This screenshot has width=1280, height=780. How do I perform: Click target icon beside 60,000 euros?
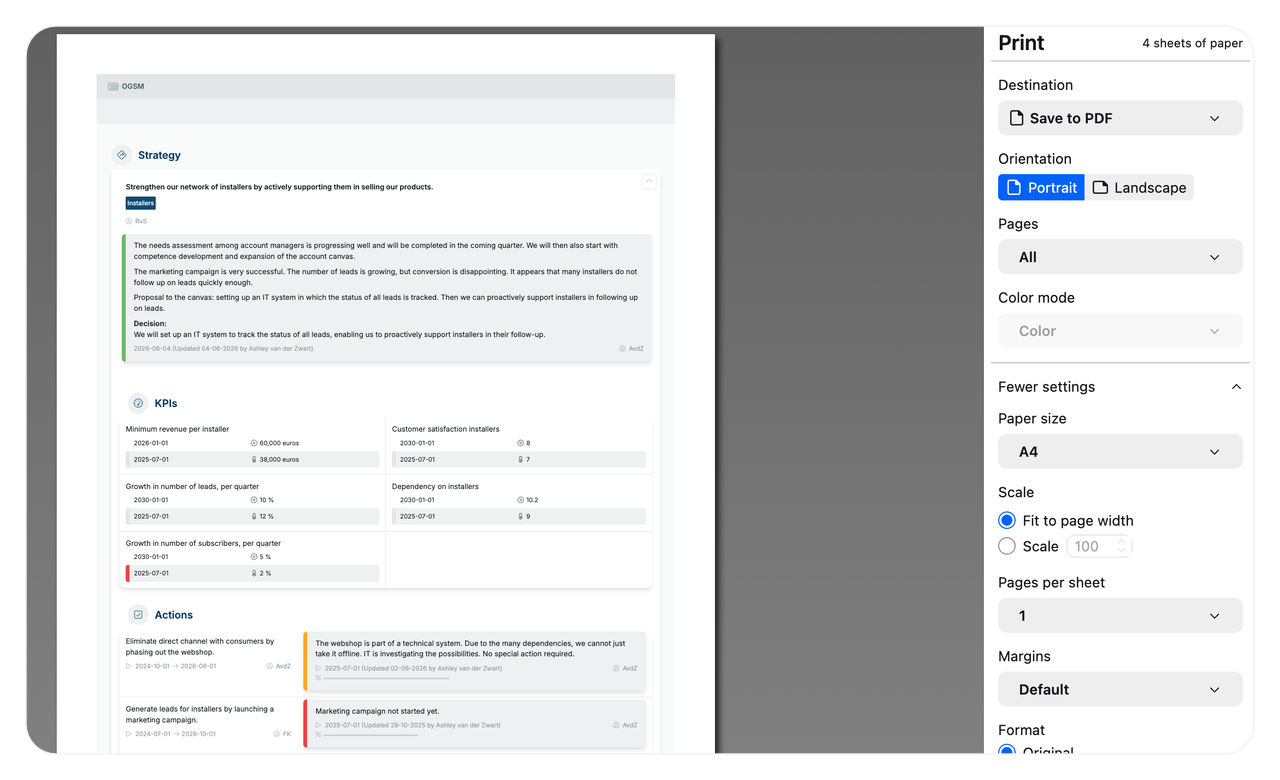tap(254, 443)
